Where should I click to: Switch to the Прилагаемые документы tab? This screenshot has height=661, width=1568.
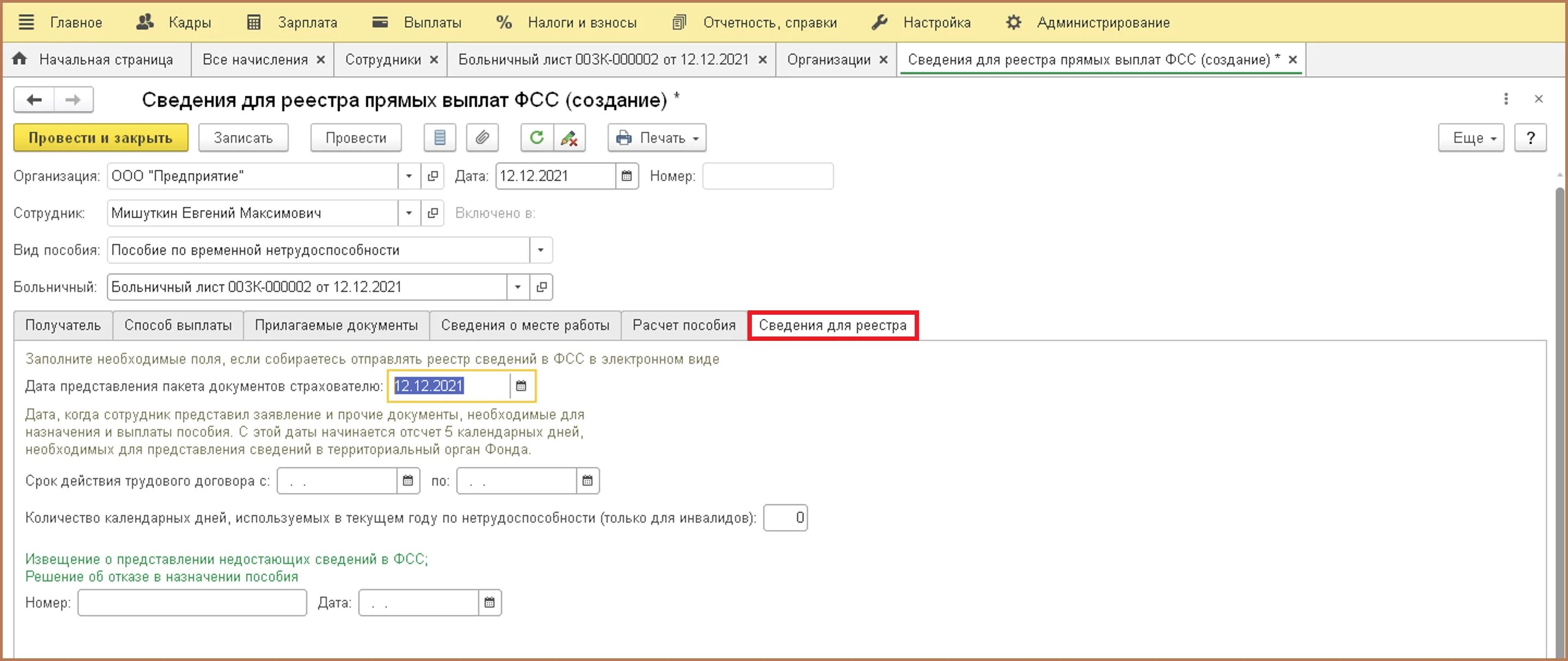pos(336,326)
